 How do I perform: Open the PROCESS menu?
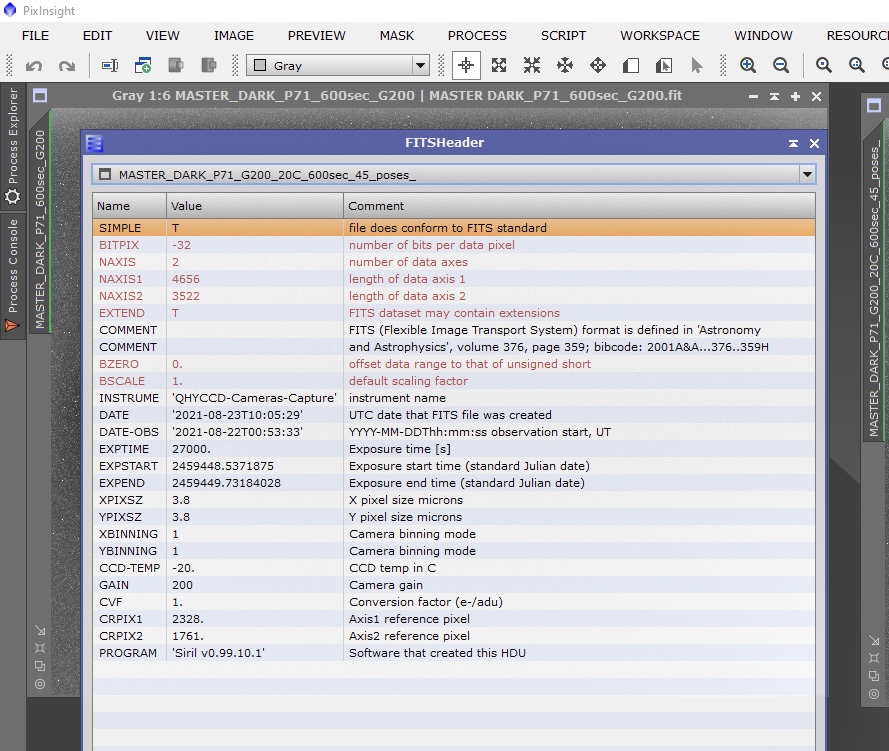477,36
